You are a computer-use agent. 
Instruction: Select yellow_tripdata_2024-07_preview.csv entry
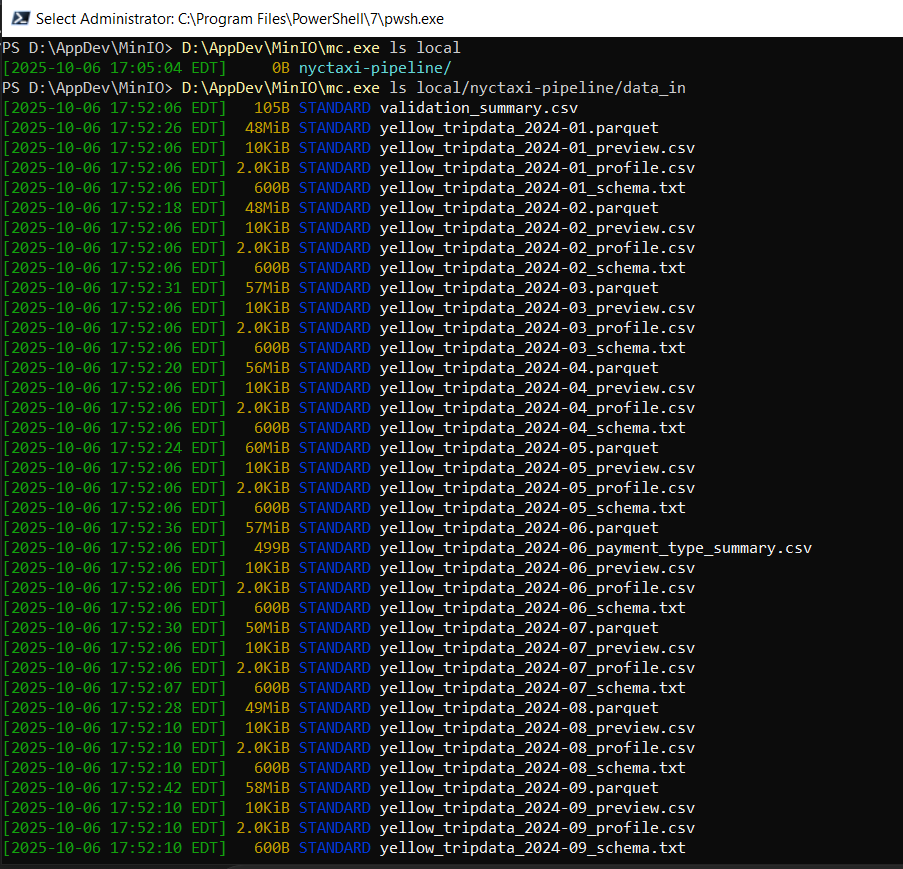[x=537, y=648]
